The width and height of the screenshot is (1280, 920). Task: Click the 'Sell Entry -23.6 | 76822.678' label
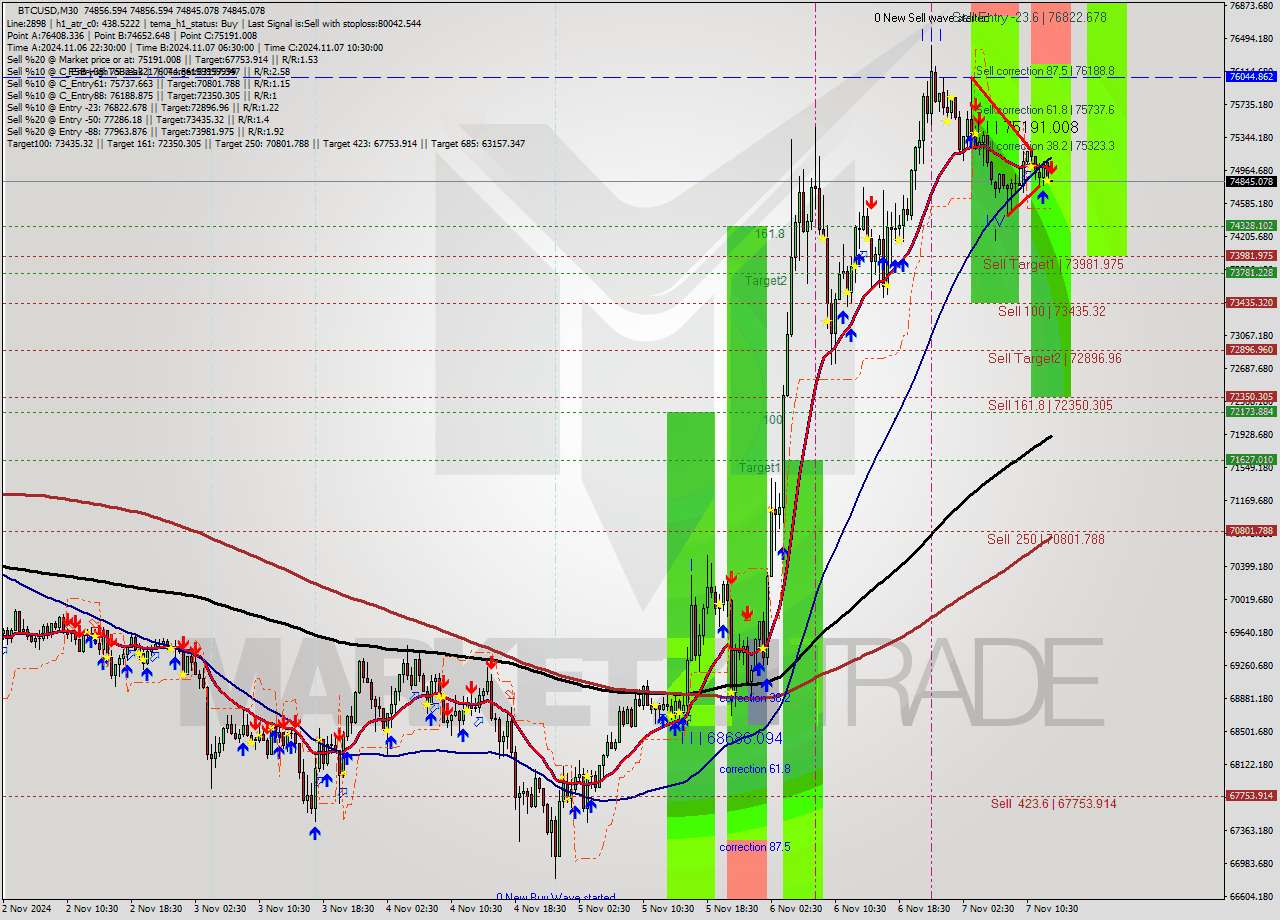(1030, 17)
